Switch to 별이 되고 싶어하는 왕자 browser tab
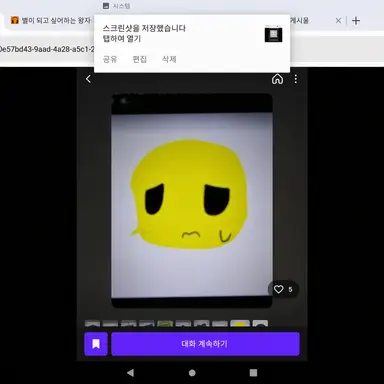 click(51, 21)
